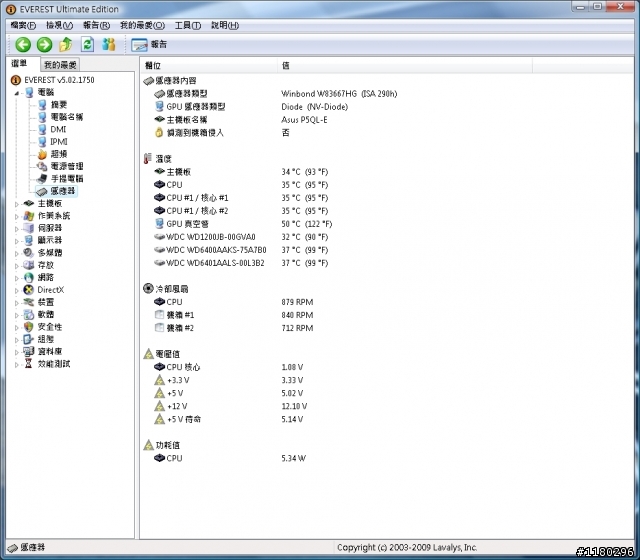Click the lock icon on chassis intrusion row
Image resolution: width=640 pixels, height=560 pixels.
coord(159,133)
